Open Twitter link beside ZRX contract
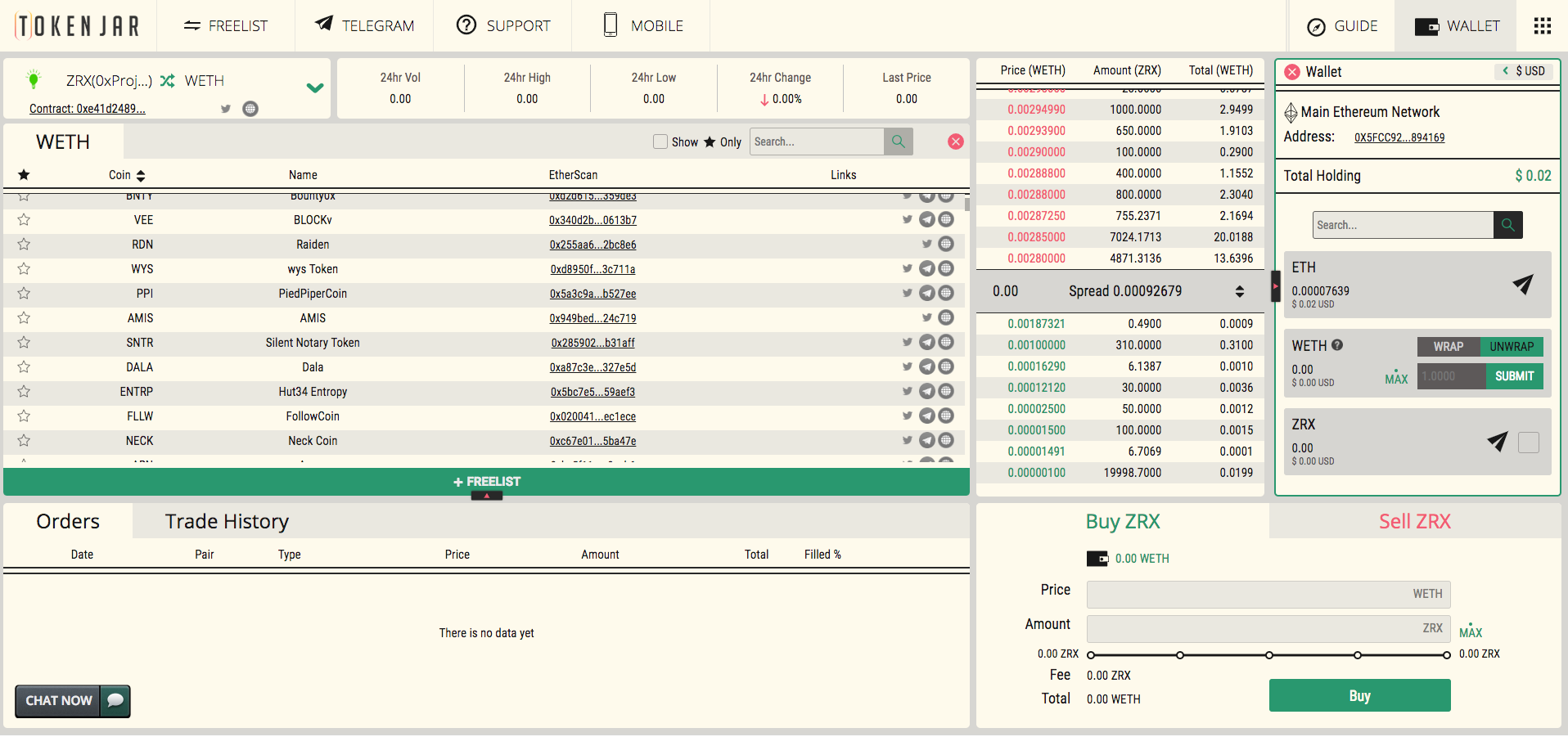Image resolution: width=1568 pixels, height=737 pixels. point(226,109)
